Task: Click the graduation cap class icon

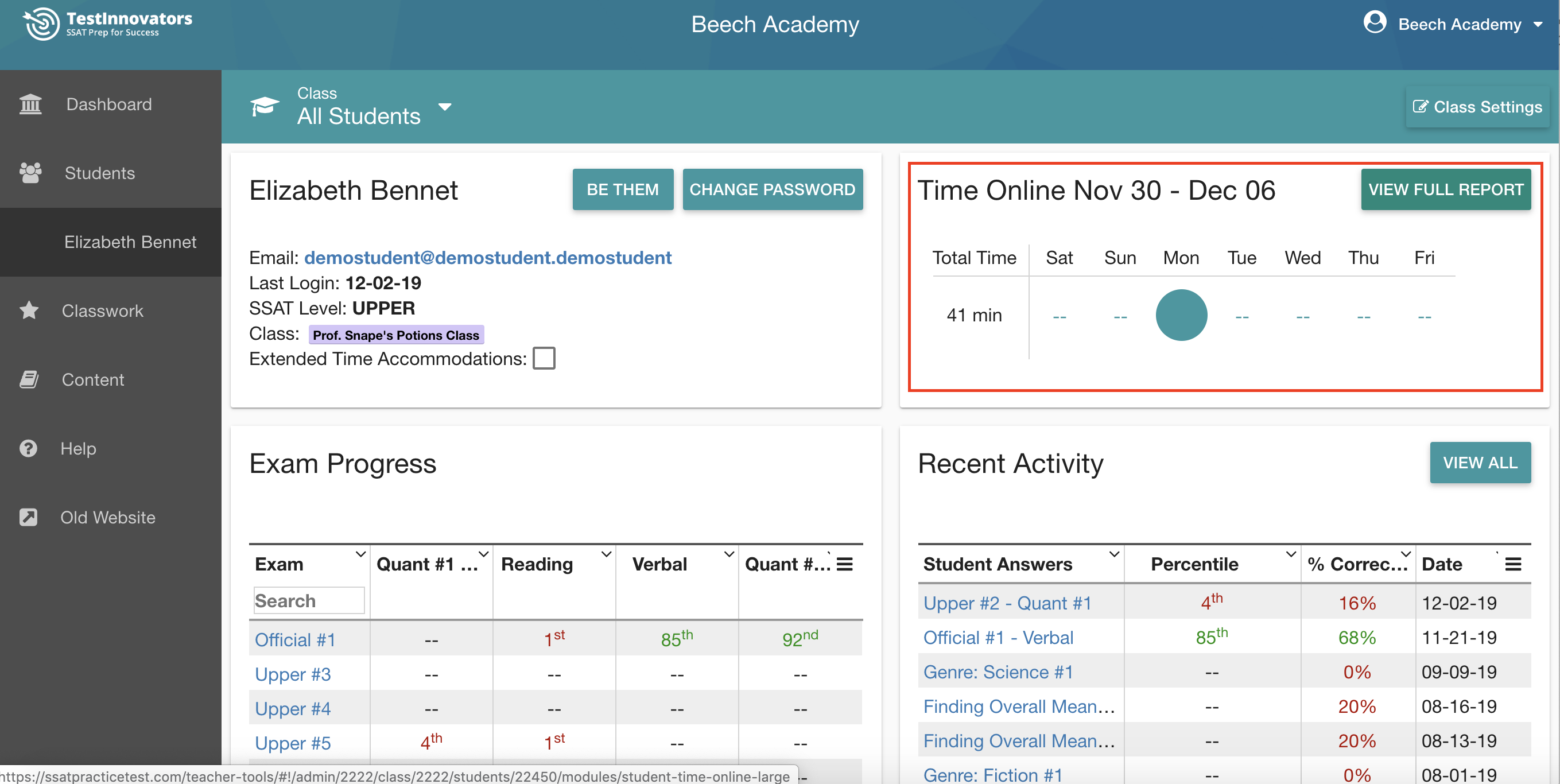Action: 265,107
